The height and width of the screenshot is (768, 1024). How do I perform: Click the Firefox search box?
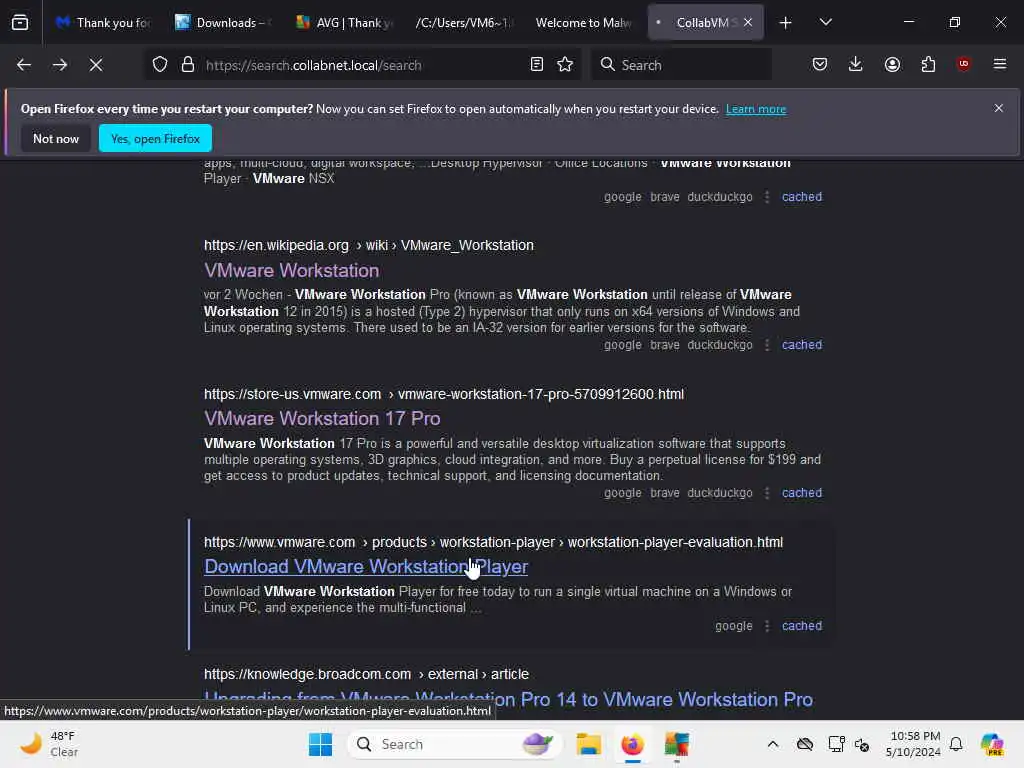(681, 65)
